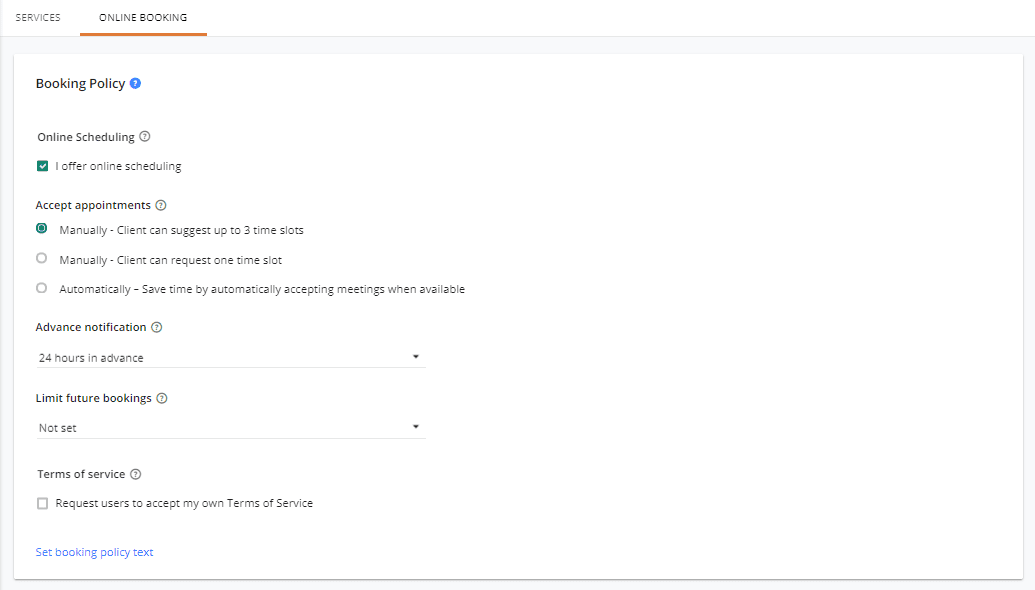1035x590 pixels.
Task: Click the Request users to accept Terms label
Action: coord(184,503)
